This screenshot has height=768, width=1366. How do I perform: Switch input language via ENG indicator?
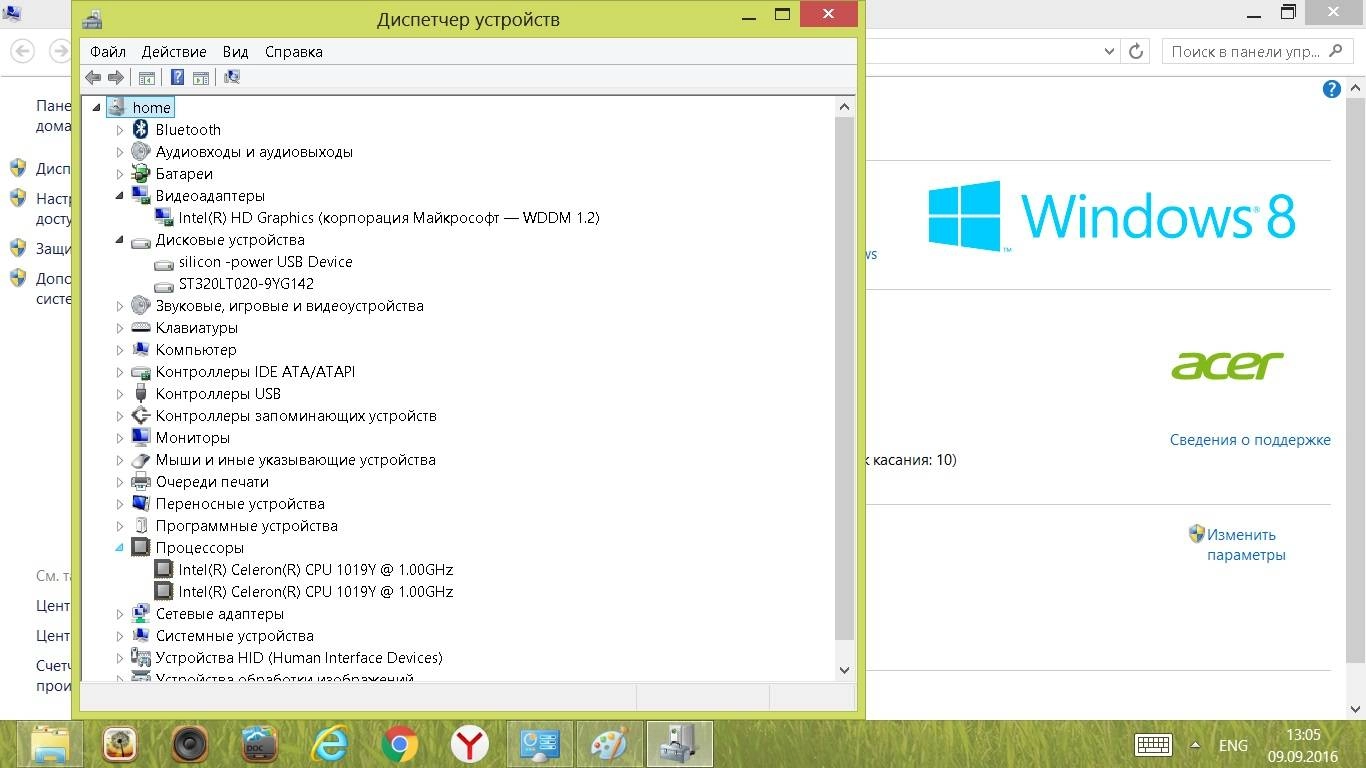(x=1233, y=745)
